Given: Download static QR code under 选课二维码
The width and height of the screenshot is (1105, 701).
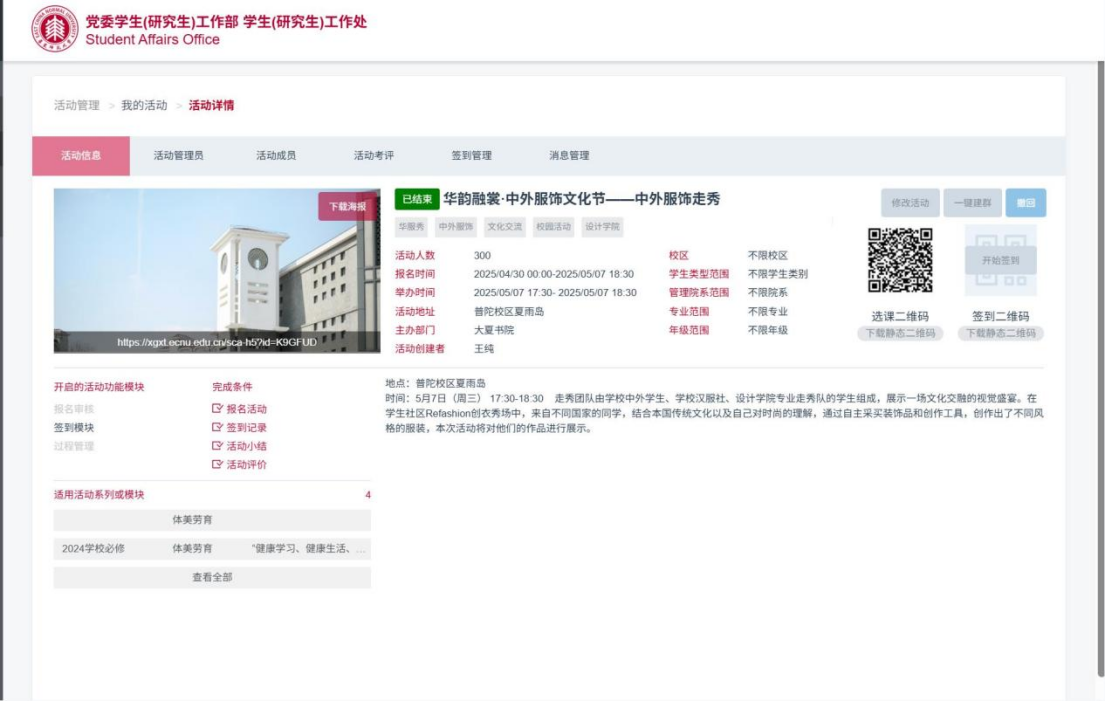Looking at the screenshot, I should [x=900, y=333].
